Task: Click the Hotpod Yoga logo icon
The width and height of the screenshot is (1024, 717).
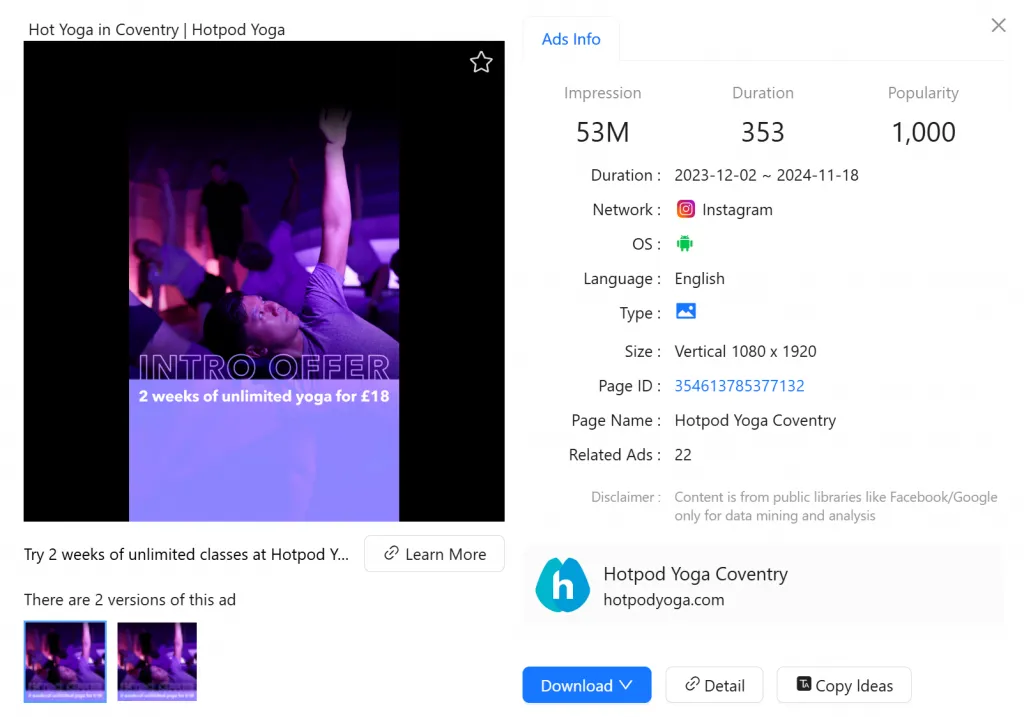Action: point(562,586)
